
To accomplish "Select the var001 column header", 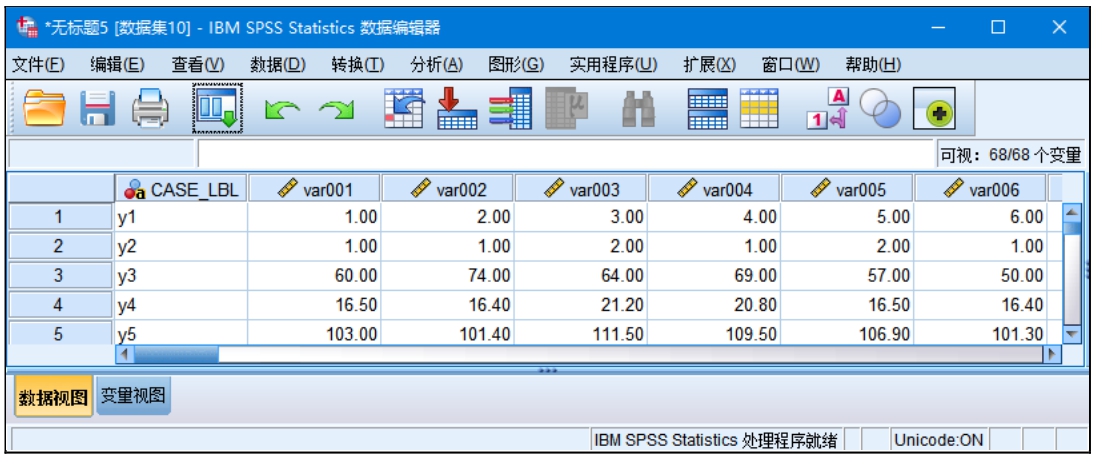I will [x=314, y=189].
